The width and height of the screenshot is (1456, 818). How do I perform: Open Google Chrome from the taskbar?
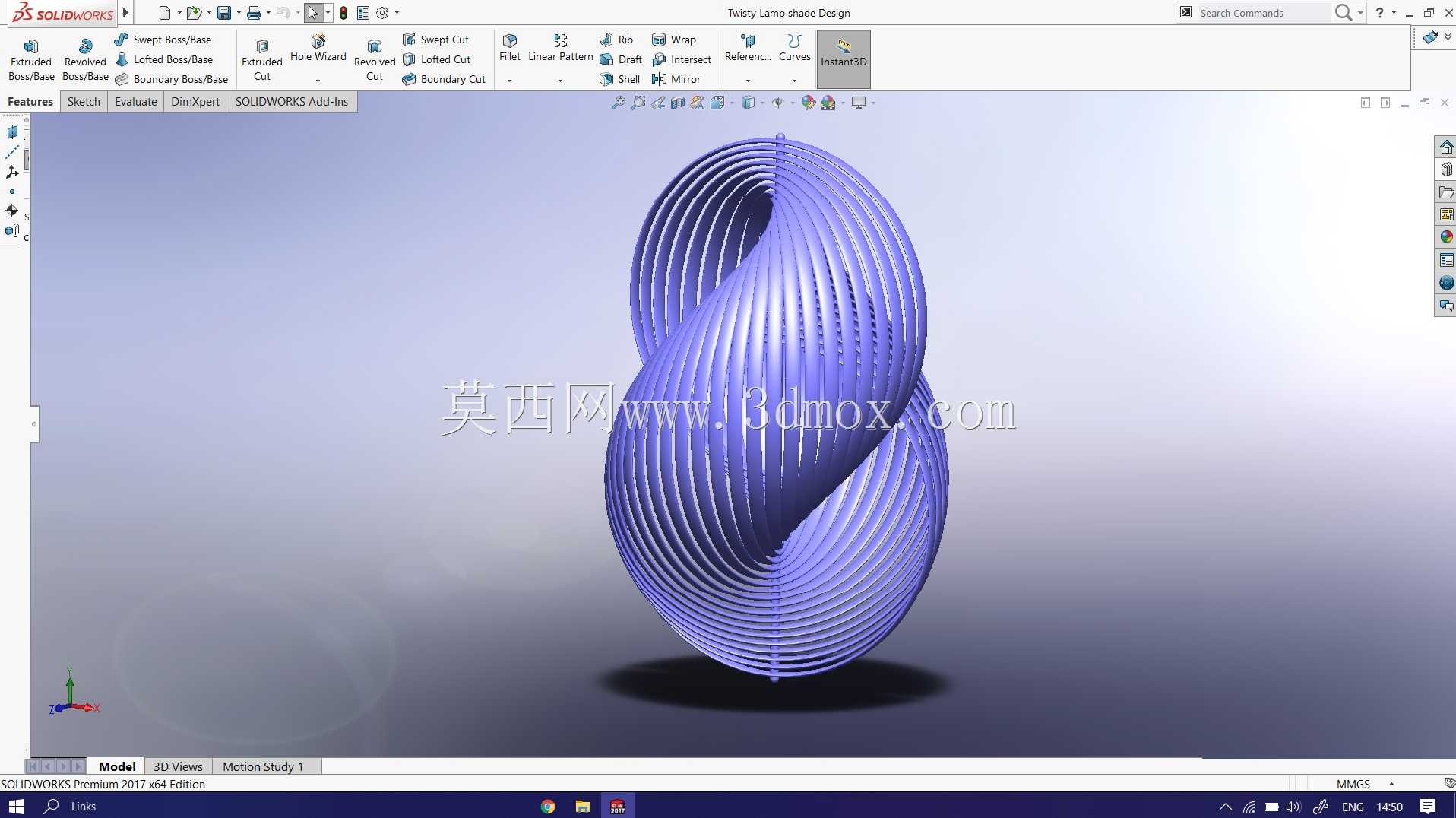point(548,806)
